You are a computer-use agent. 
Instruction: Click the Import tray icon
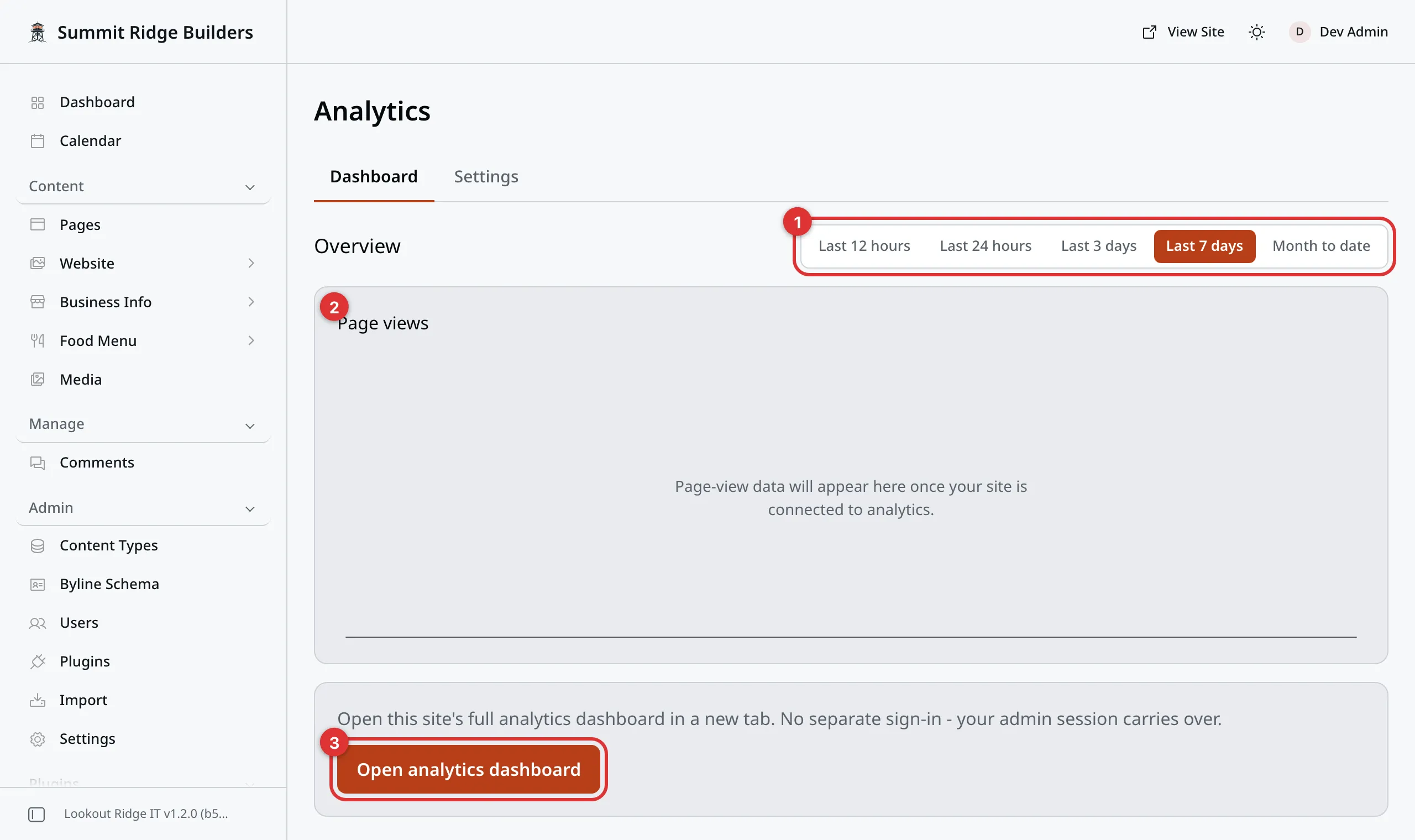click(38, 700)
